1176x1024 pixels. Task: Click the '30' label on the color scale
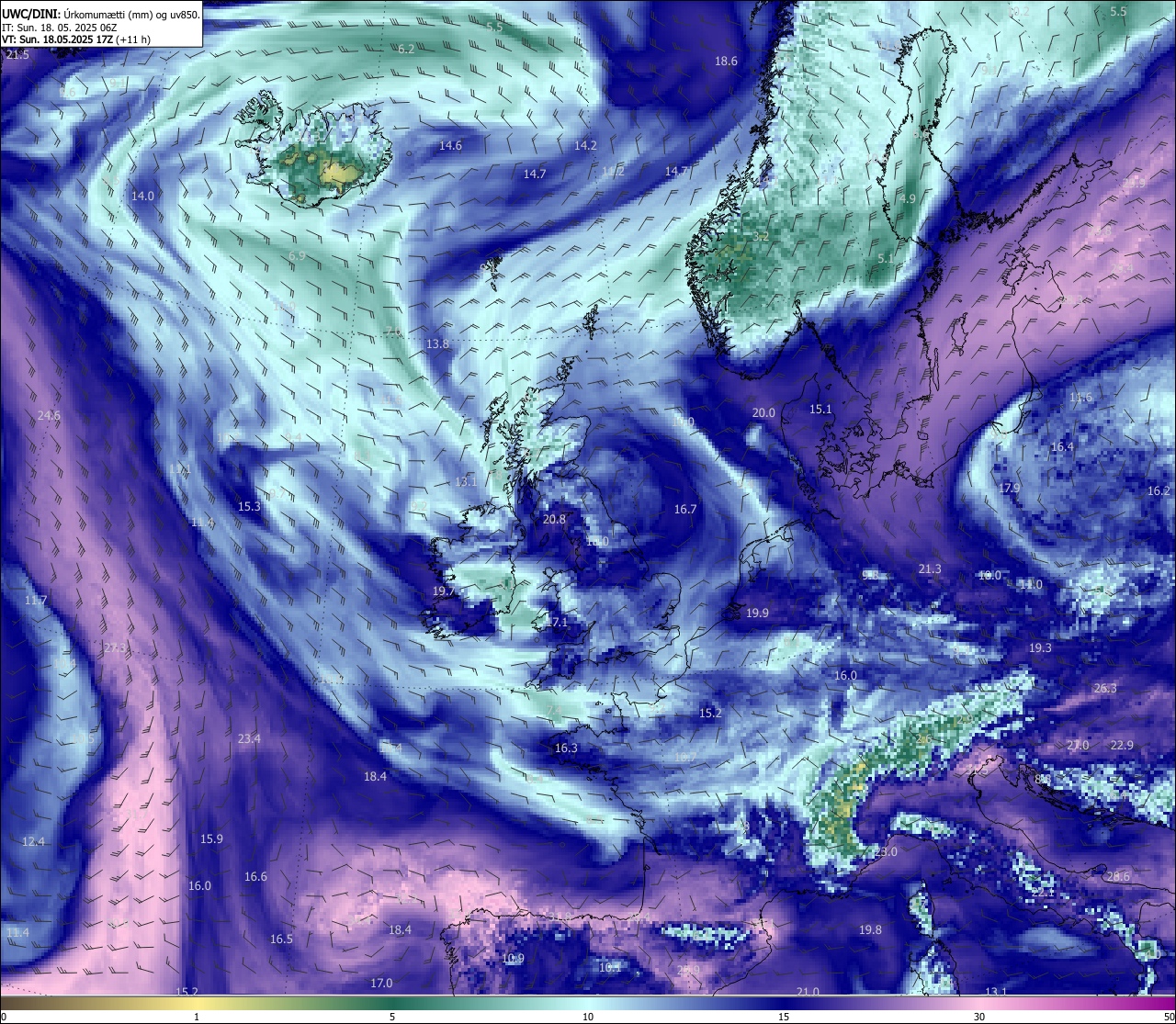click(979, 1016)
